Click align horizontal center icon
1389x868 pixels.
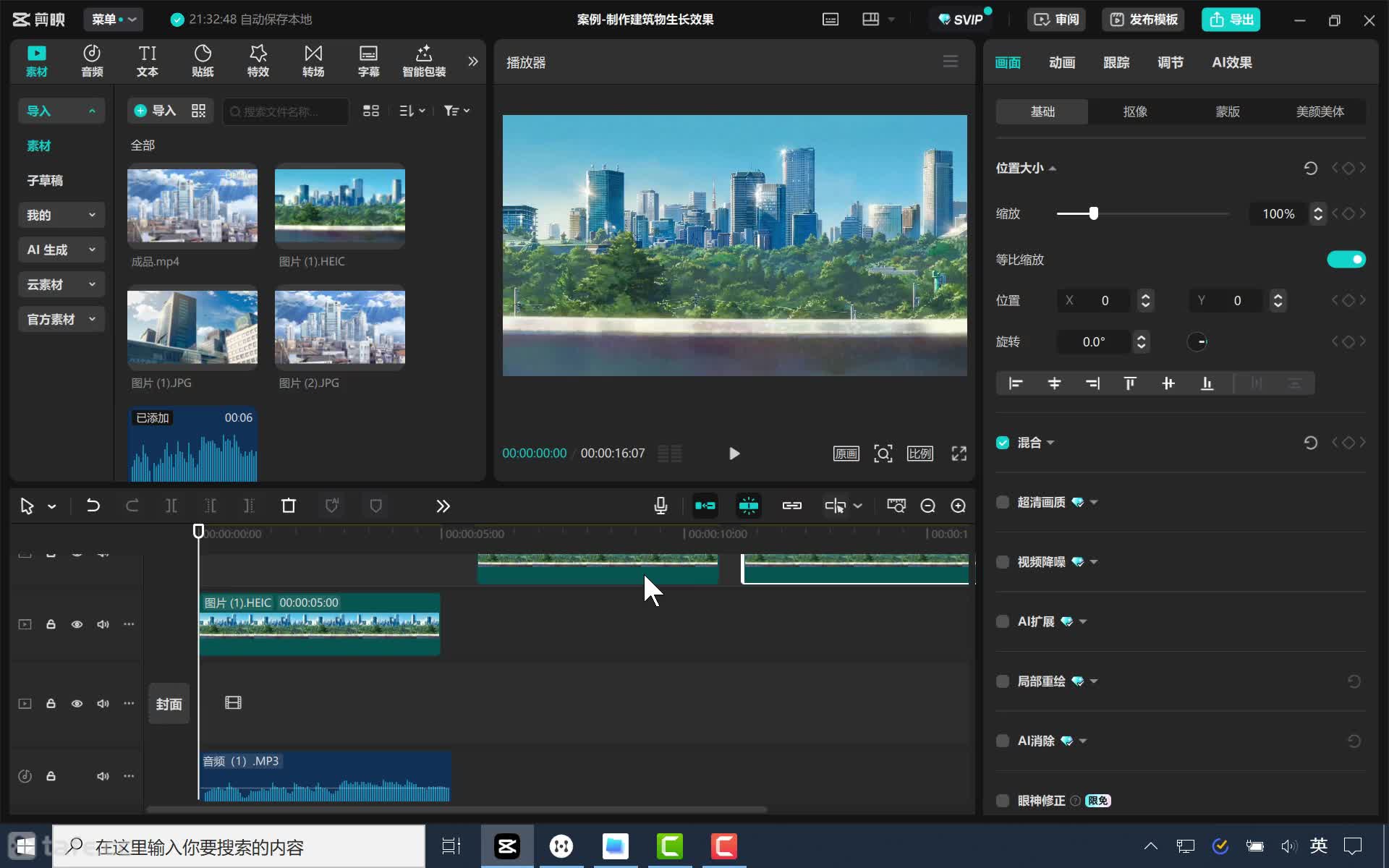1054,383
